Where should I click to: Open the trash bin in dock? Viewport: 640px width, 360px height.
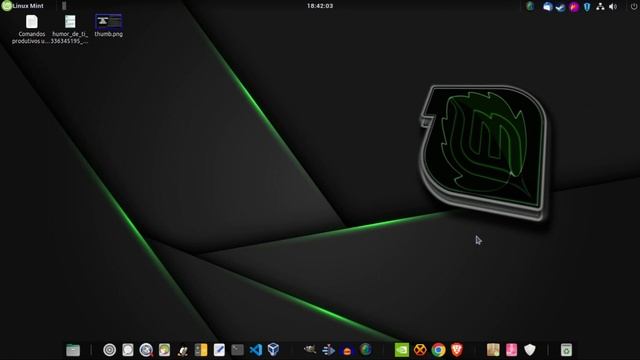[566, 350]
